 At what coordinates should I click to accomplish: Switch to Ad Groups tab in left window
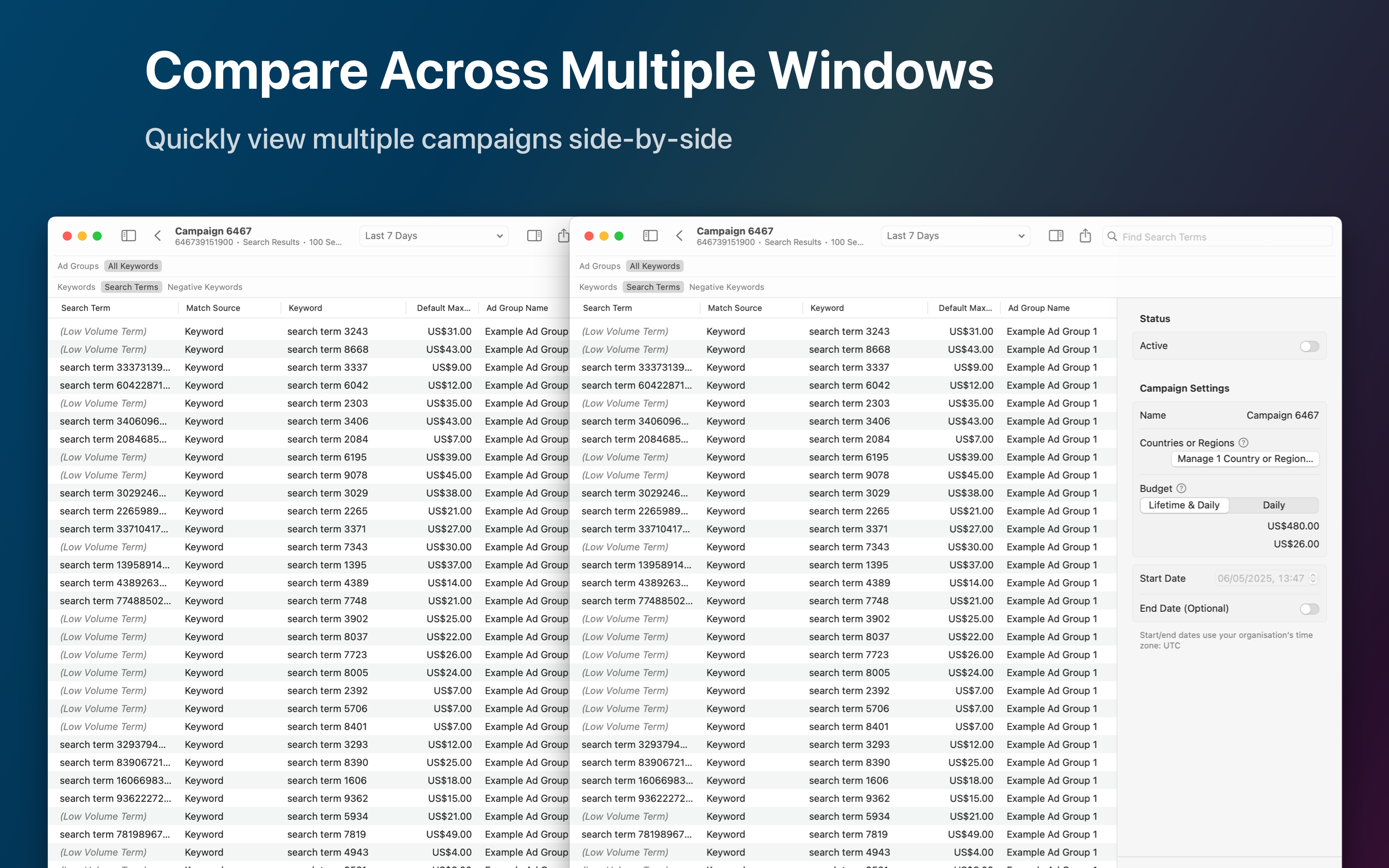click(78, 266)
